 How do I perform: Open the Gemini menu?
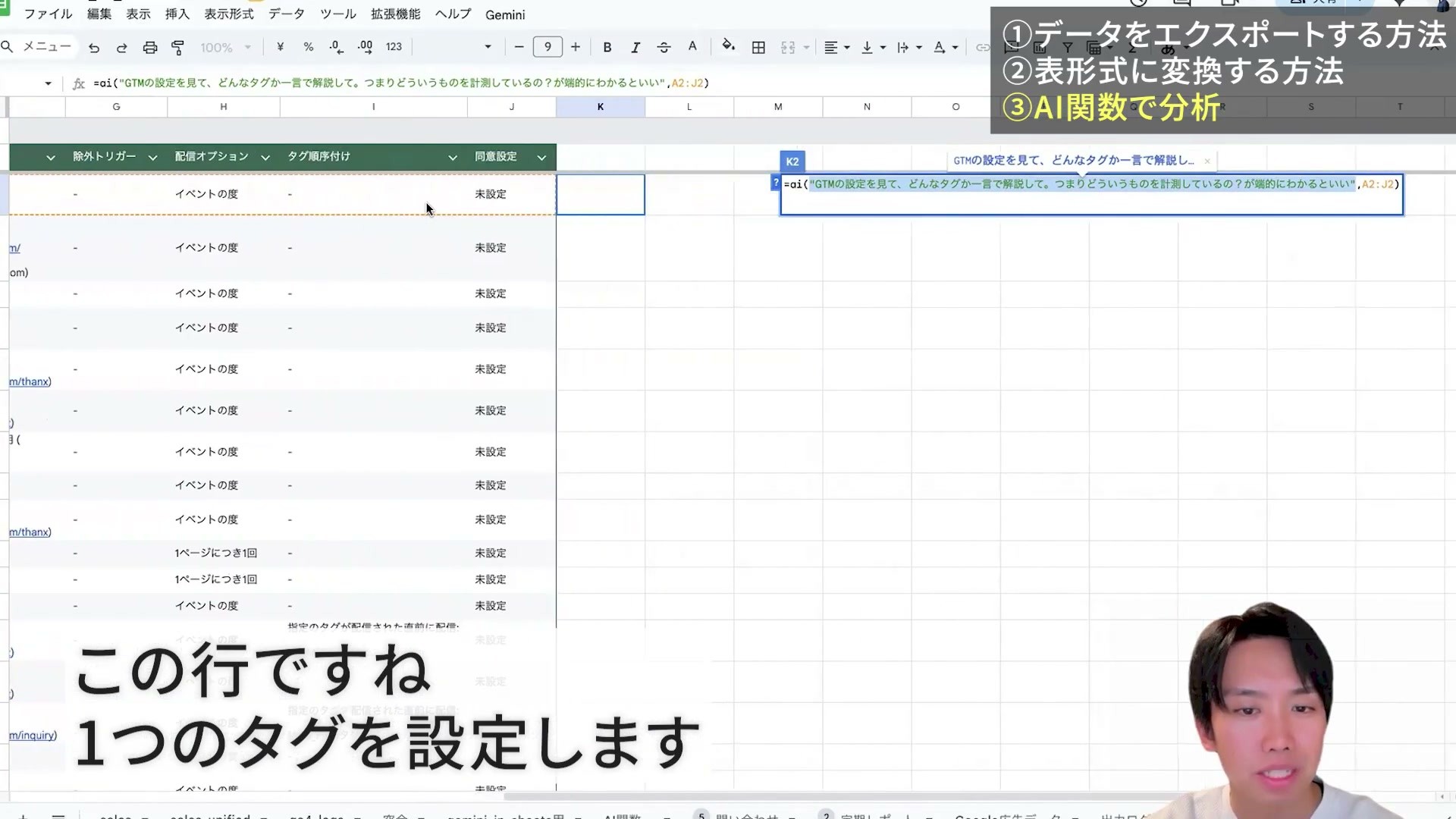[x=505, y=14]
